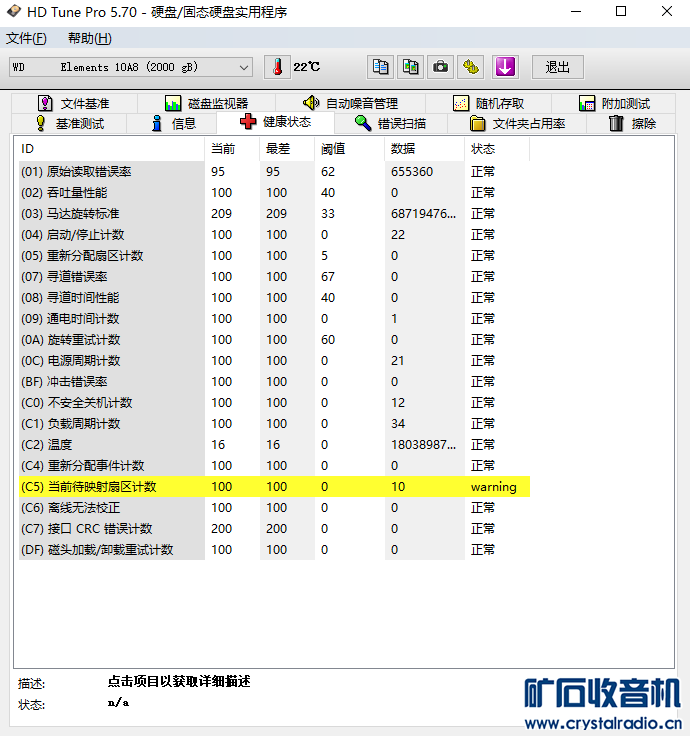
Task: Switch to the 基准测试 tab
Action: pyautogui.click(x=69, y=123)
